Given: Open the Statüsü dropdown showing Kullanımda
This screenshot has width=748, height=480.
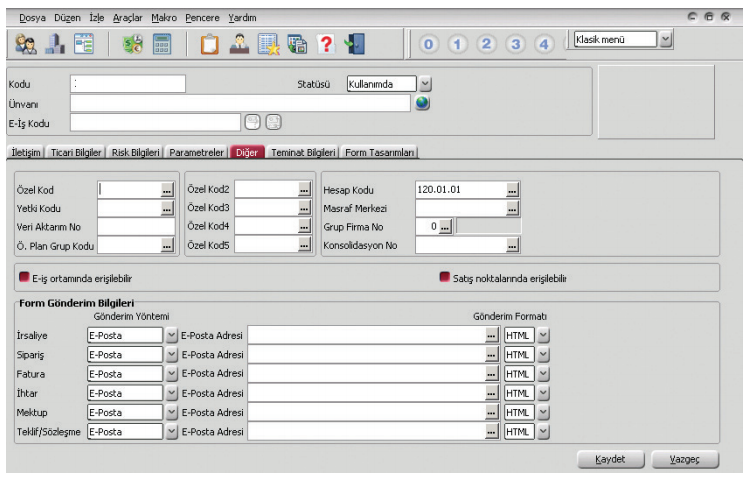Looking at the screenshot, I should pos(425,84).
